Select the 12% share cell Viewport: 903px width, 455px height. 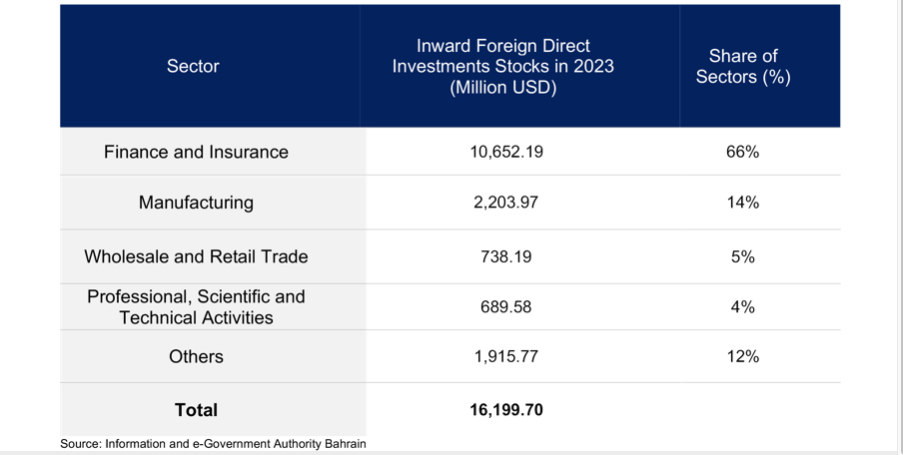pyautogui.click(x=742, y=357)
